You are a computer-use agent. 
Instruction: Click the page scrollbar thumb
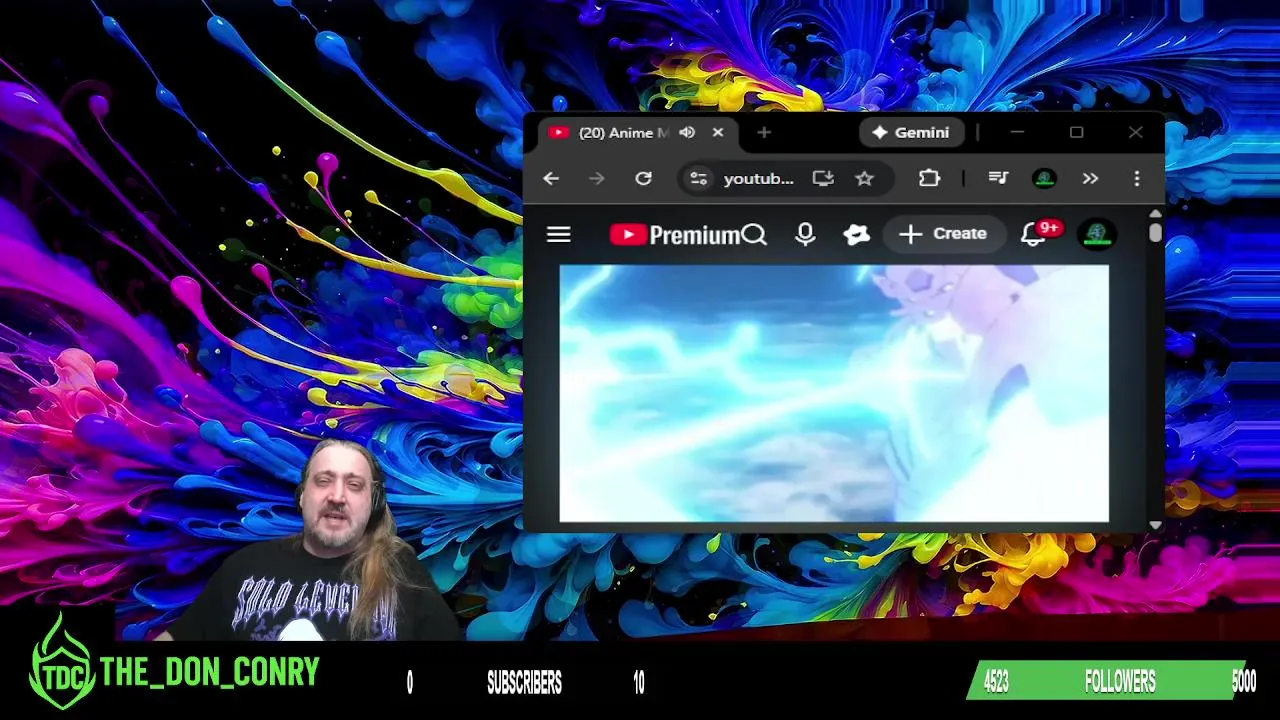tap(1156, 232)
